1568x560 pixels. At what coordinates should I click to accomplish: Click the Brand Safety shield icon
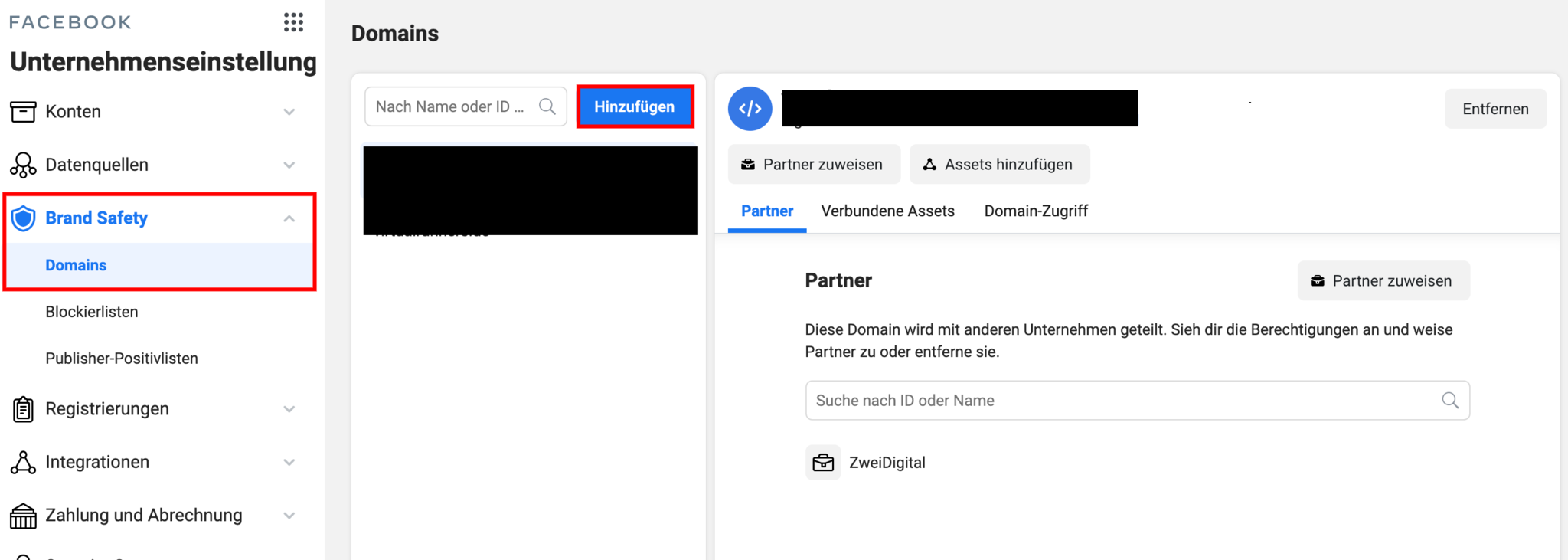(x=24, y=218)
